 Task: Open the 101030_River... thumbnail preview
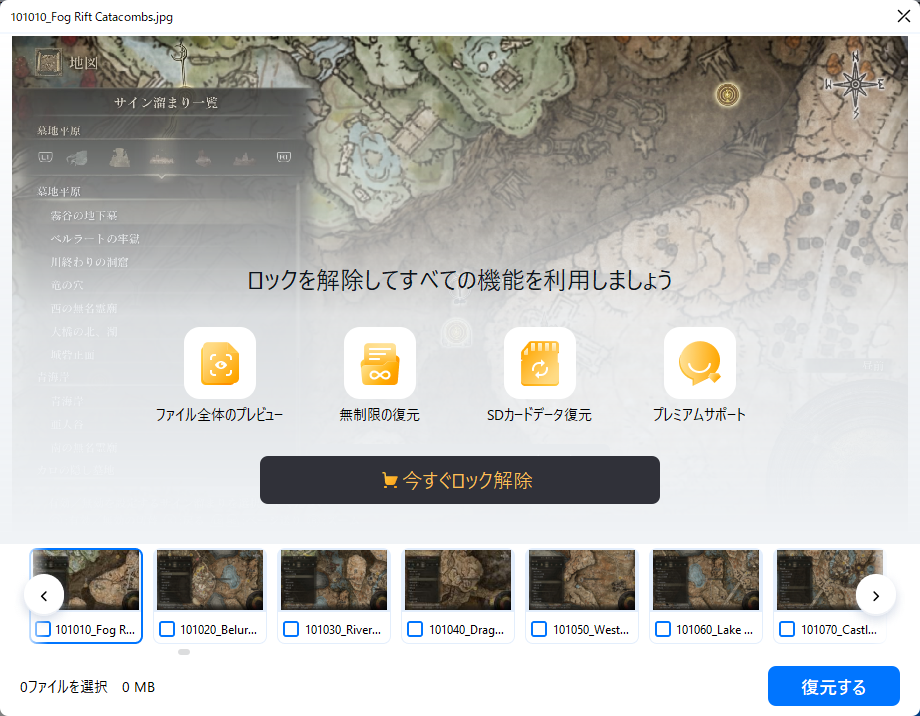click(x=334, y=580)
